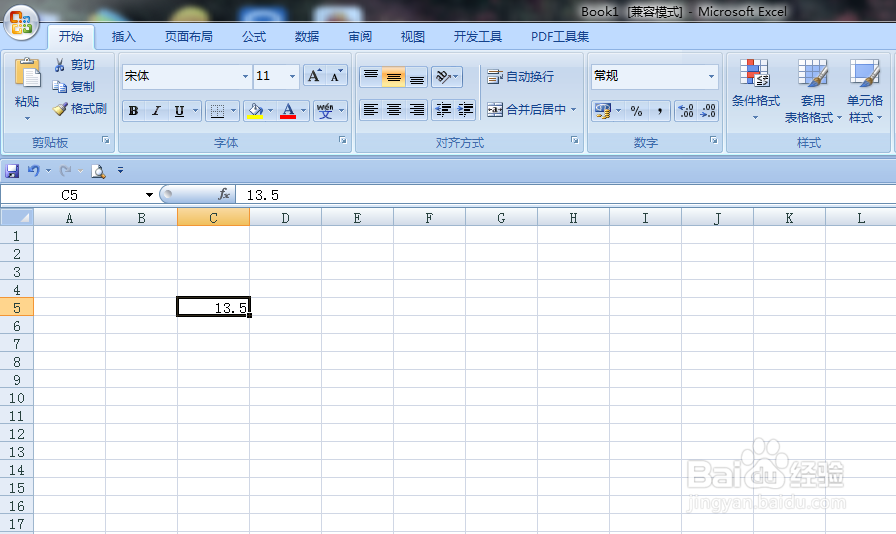This screenshot has width=896, height=534.
Task: Click the Office button logo
Action: coord(21,23)
